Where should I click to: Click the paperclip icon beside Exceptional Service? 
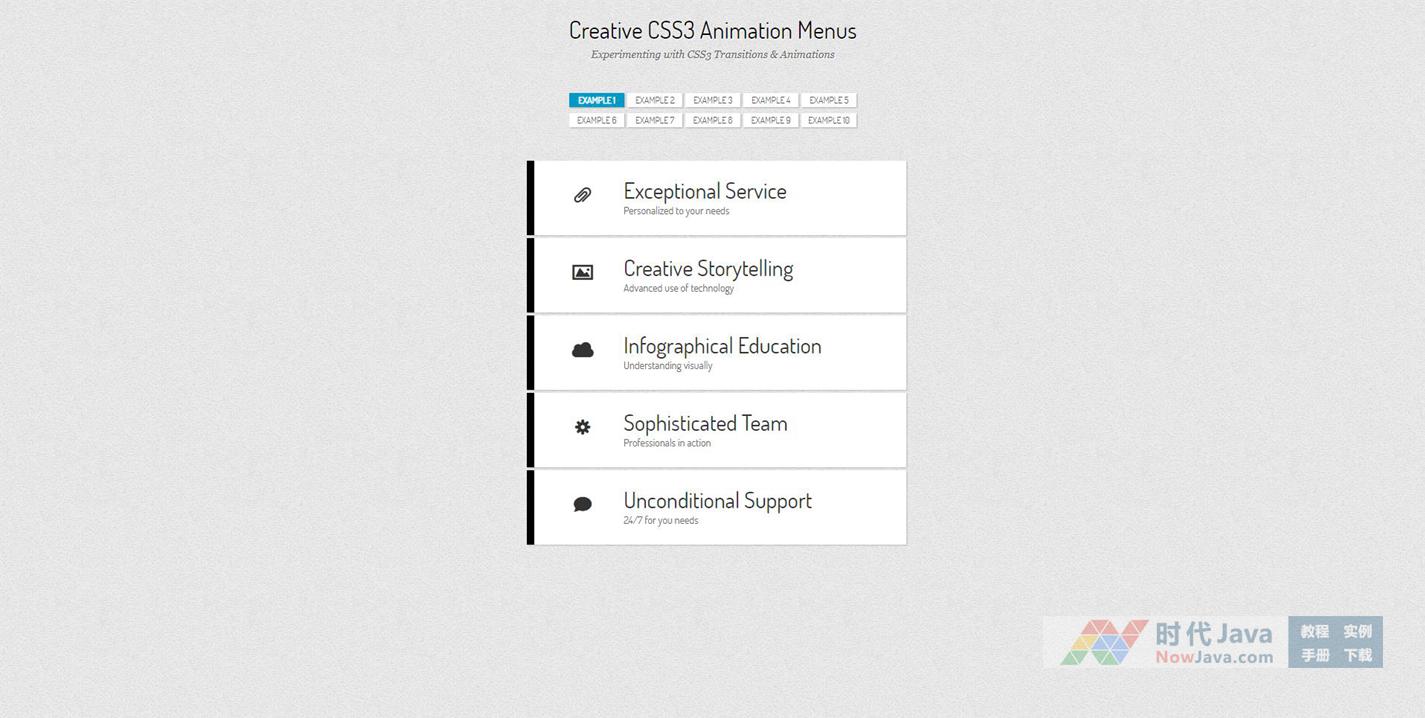point(582,196)
